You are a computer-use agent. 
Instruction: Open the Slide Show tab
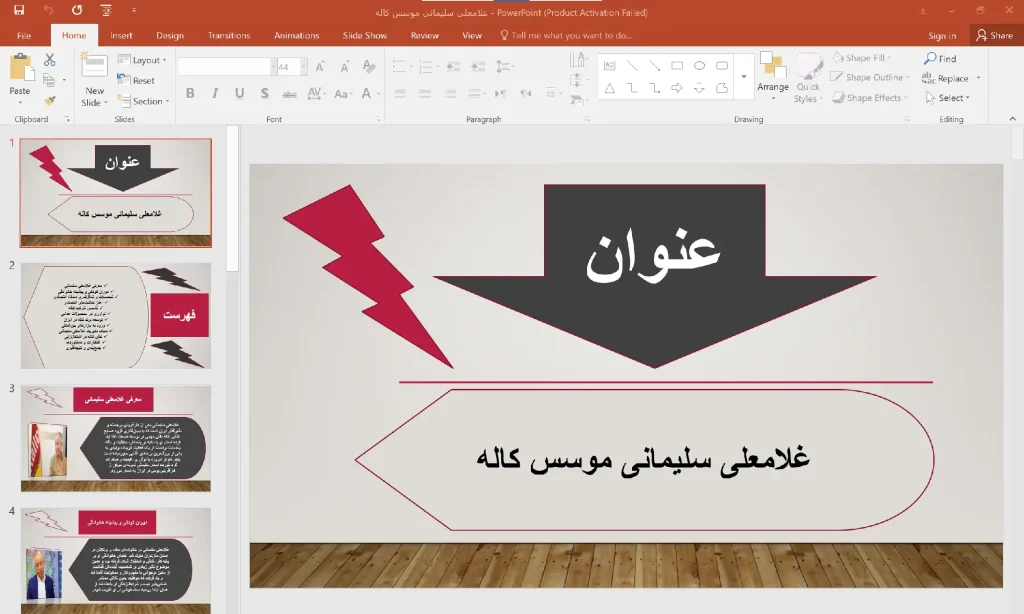(367, 34)
